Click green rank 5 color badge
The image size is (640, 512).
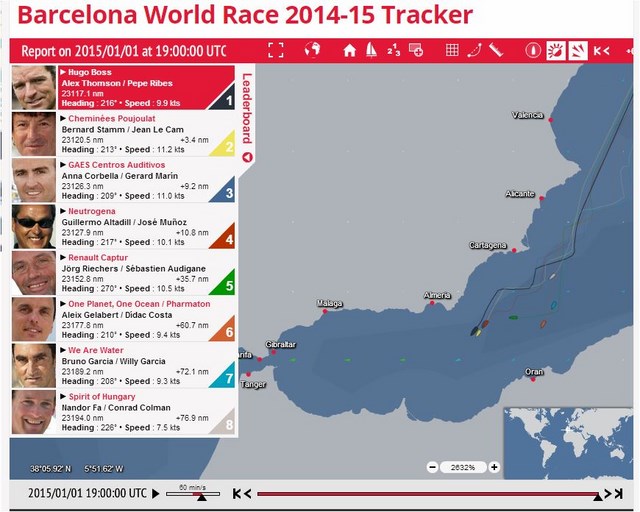[226, 283]
